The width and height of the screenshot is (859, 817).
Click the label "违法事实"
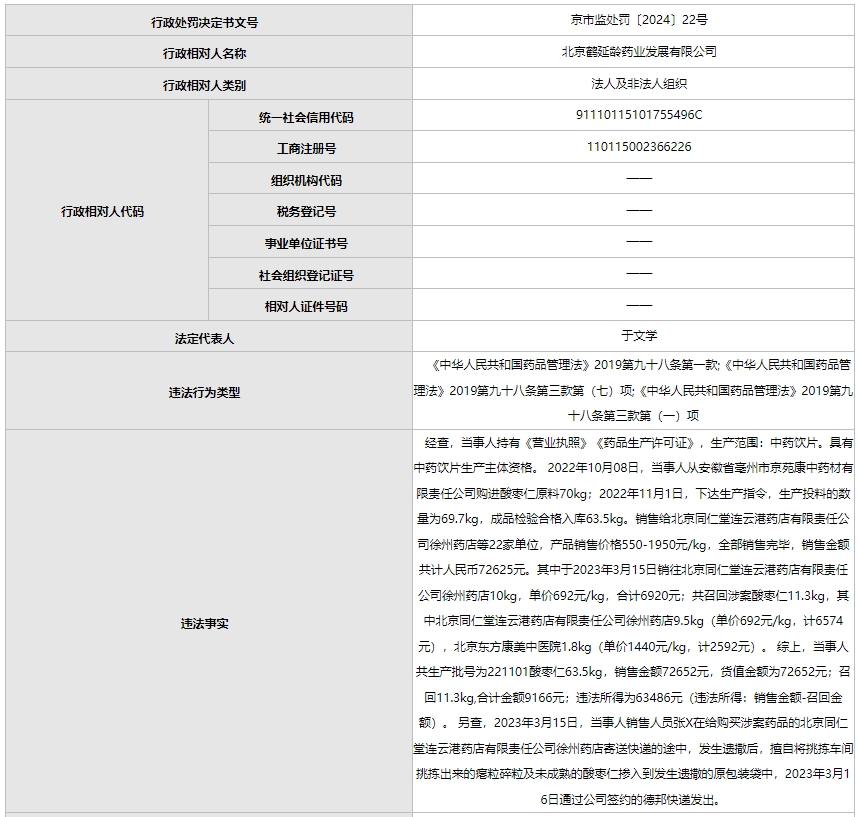tap(204, 624)
